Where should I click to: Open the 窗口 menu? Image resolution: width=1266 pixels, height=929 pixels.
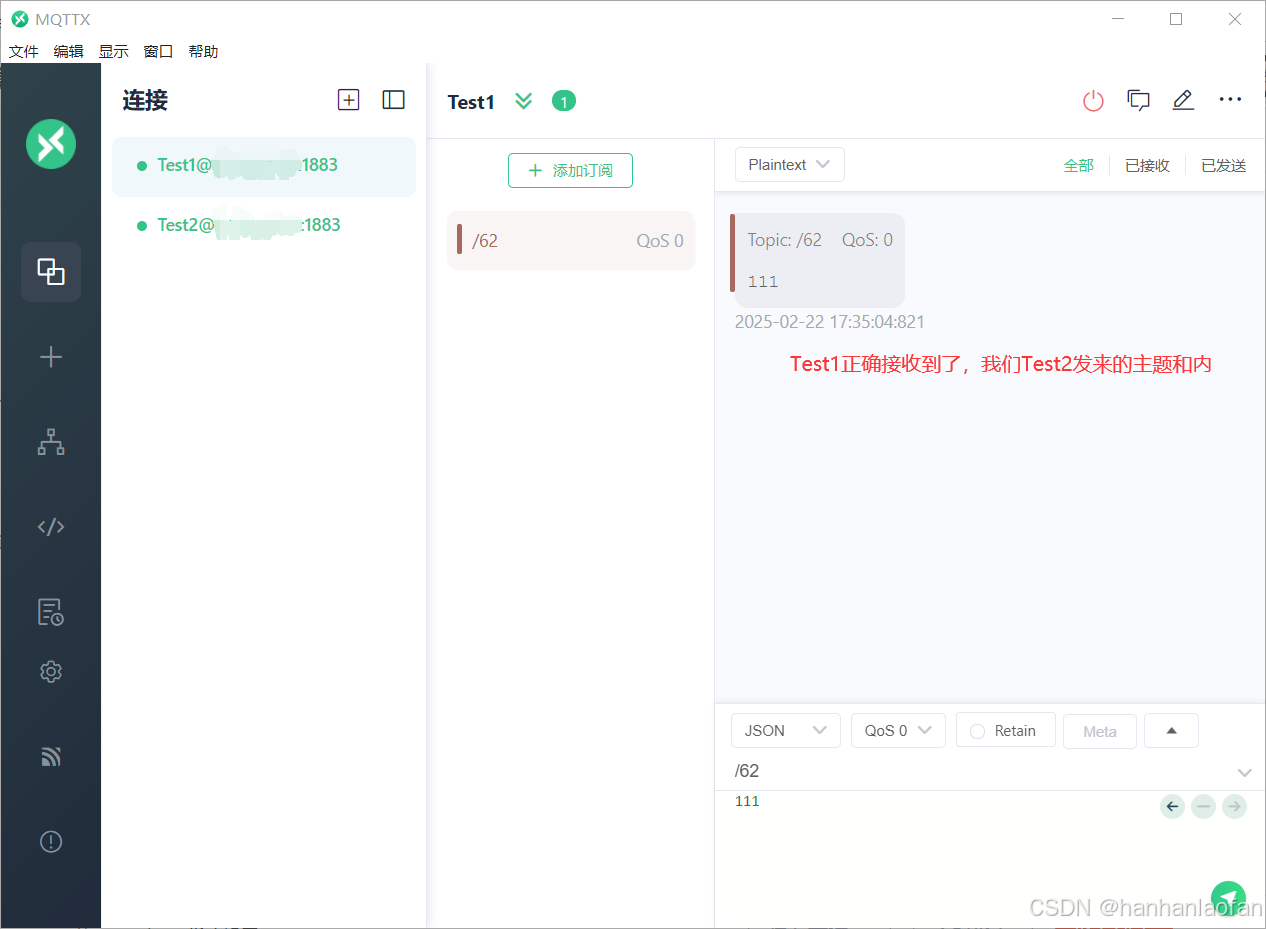tap(158, 51)
